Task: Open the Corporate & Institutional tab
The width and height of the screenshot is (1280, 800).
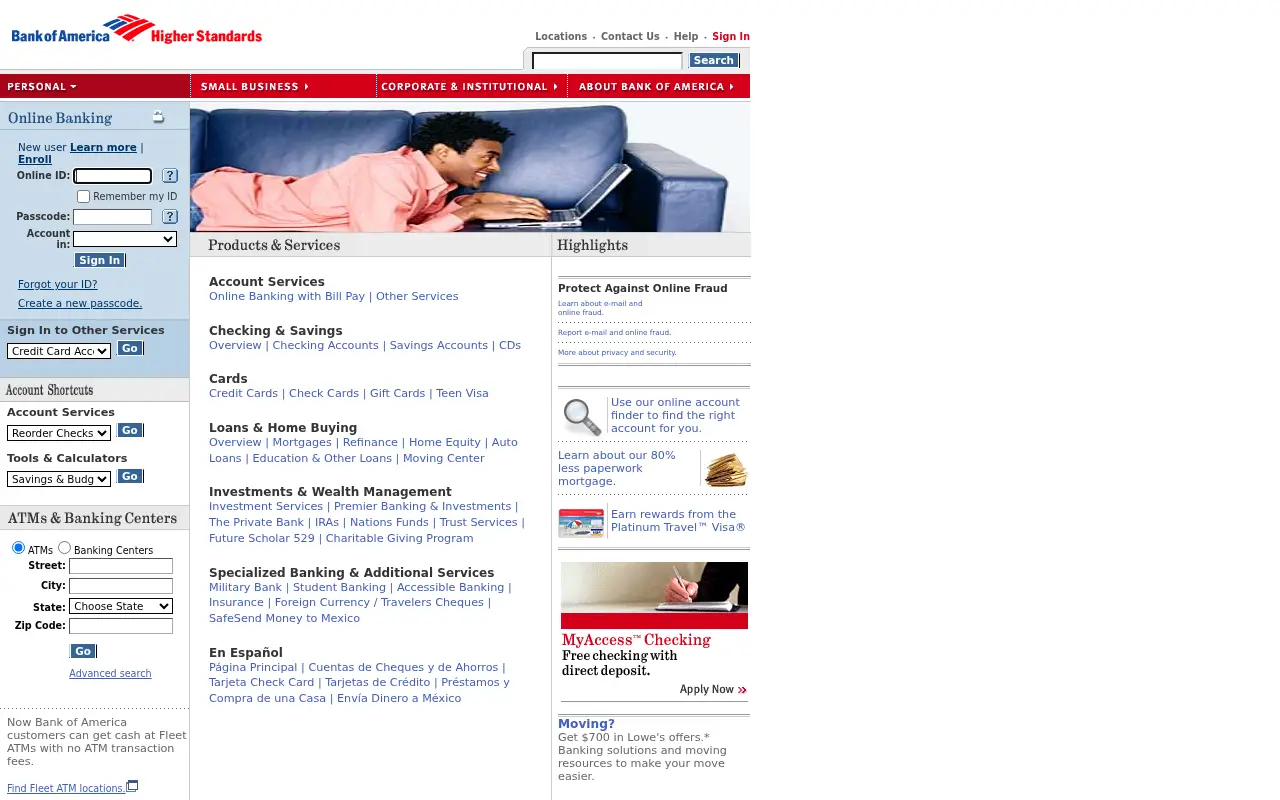Action: point(472,87)
